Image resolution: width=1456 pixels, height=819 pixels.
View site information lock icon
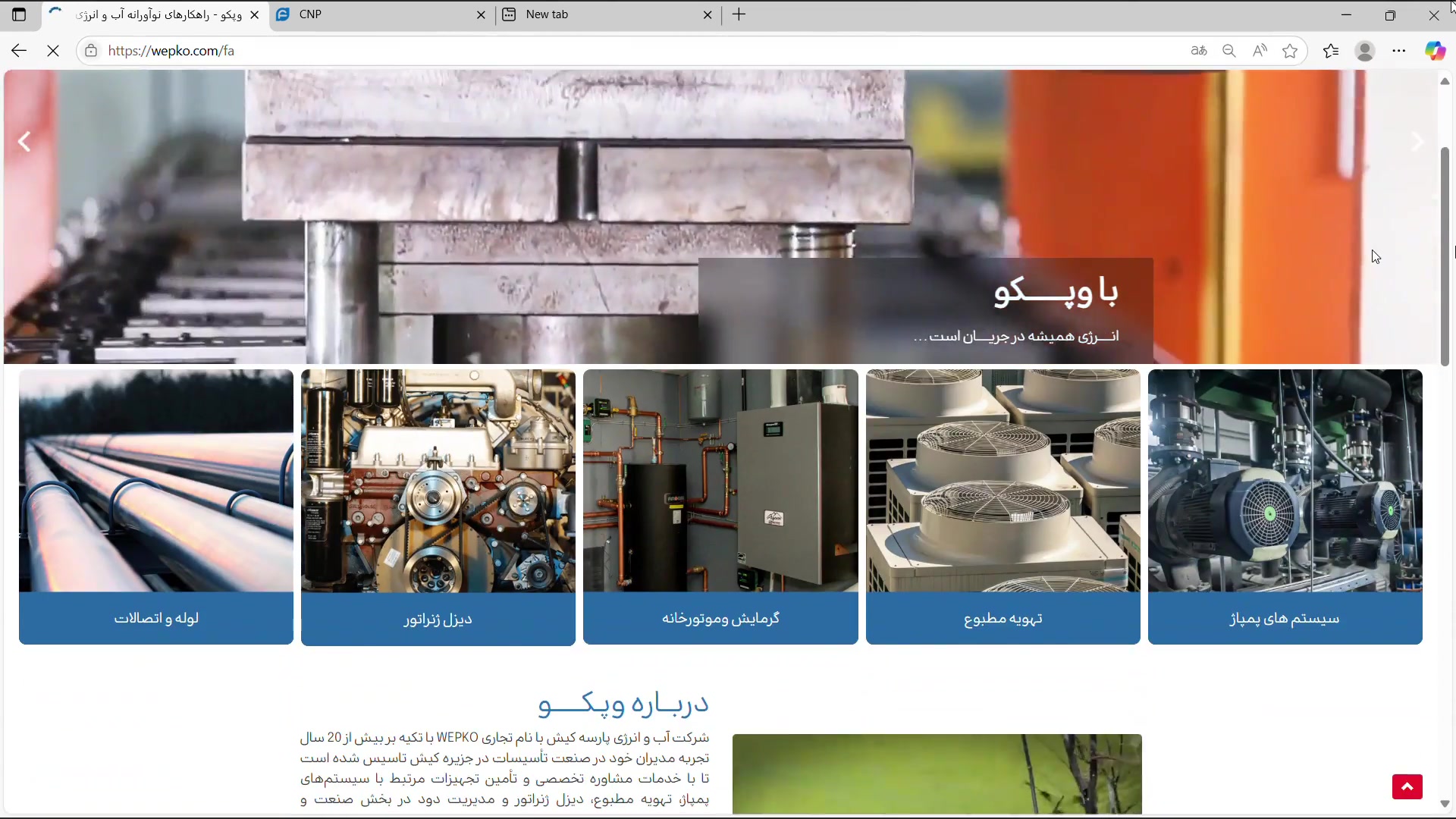click(x=91, y=51)
